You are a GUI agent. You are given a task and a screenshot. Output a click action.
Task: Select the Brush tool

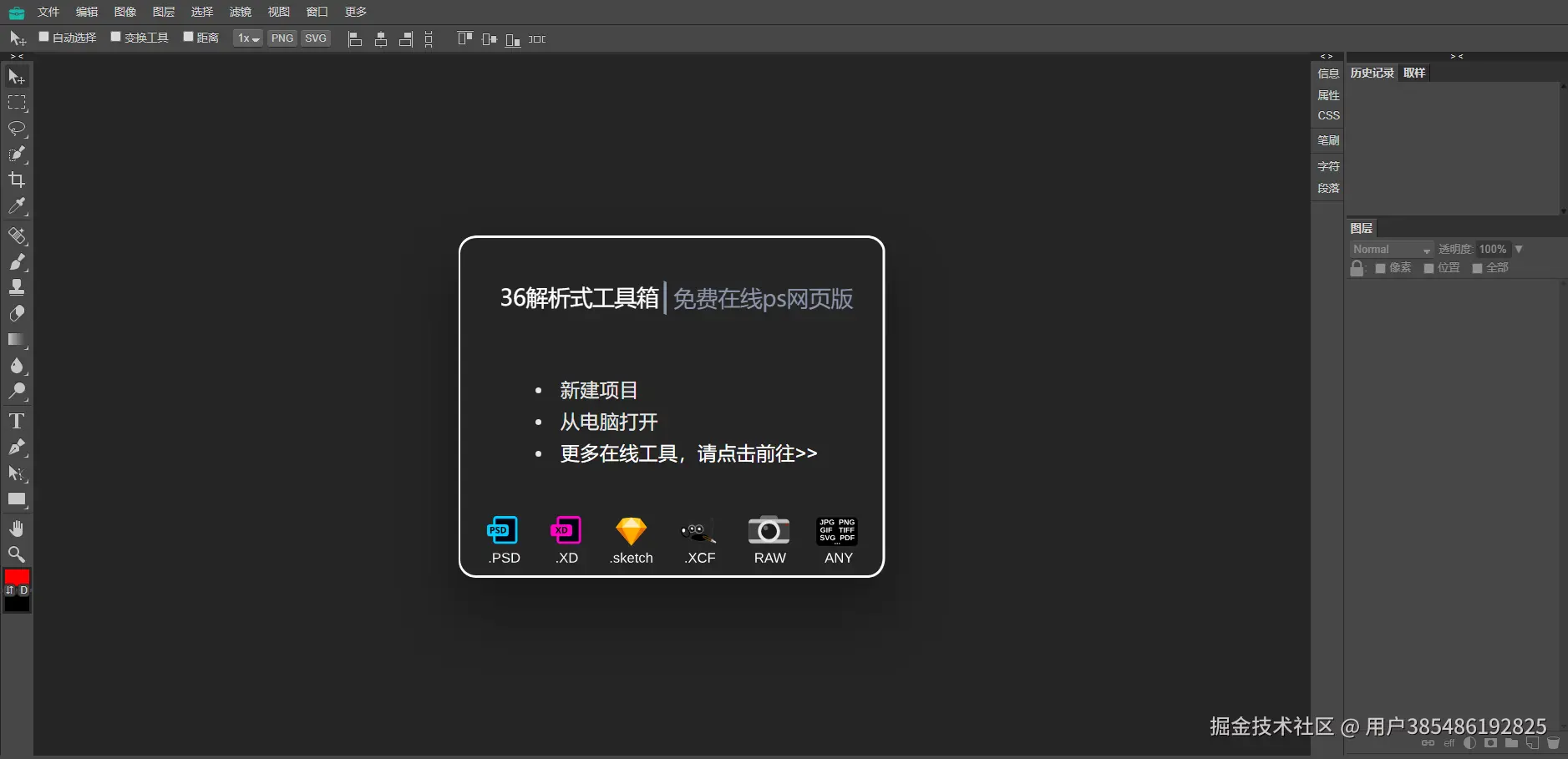pyautogui.click(x=17, y=262)
